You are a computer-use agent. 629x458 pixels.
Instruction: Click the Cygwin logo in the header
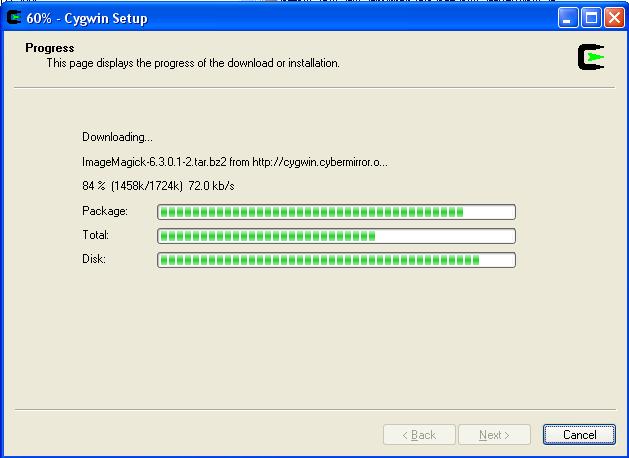click(x=591, y=57)
